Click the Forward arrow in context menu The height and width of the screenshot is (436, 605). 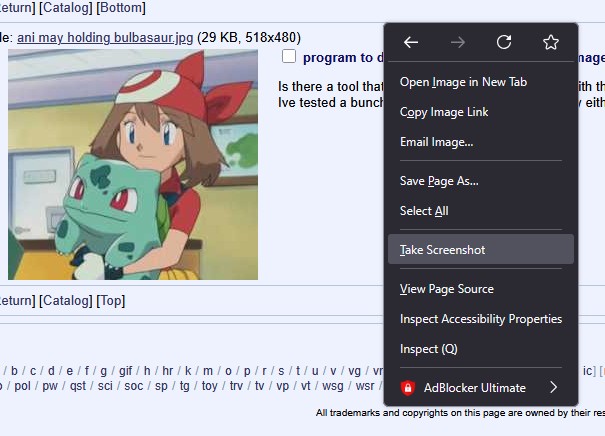[x=458, y=42]
